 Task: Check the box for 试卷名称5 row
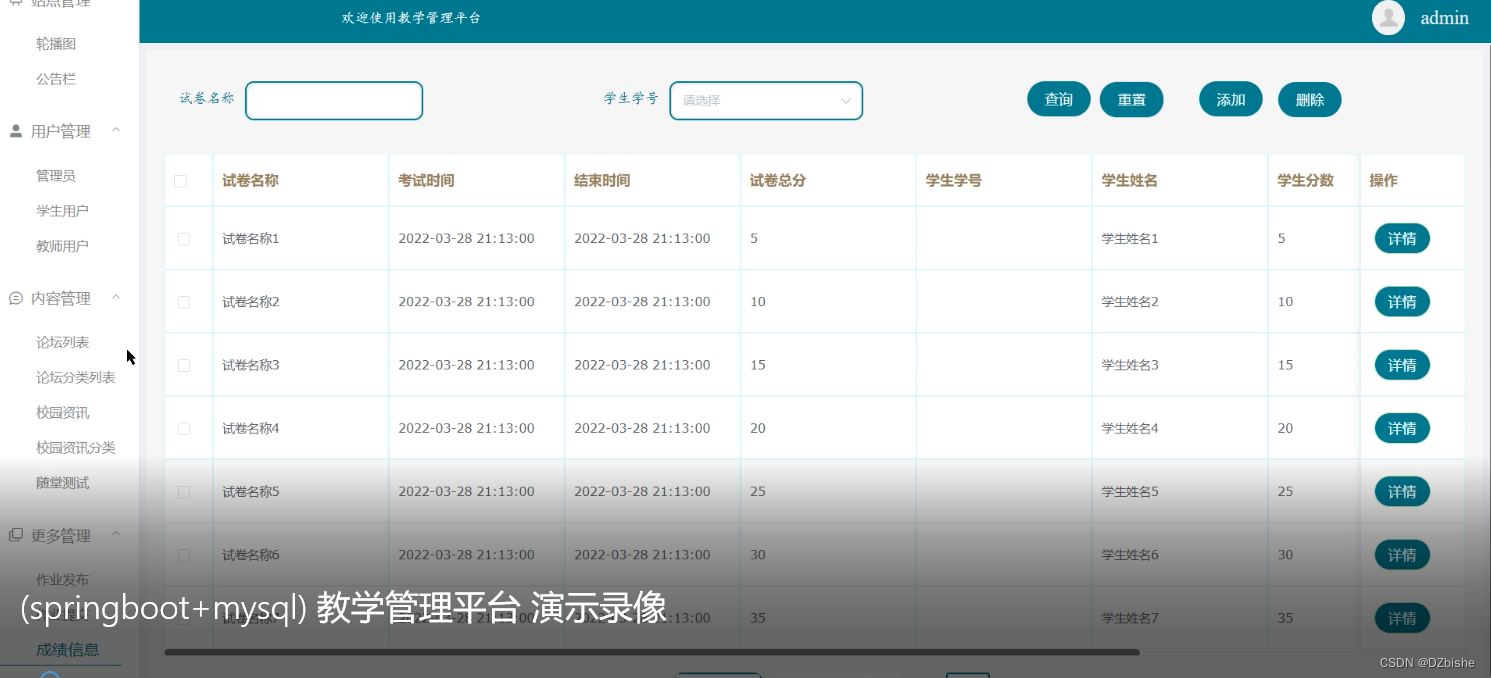(184, 492)
